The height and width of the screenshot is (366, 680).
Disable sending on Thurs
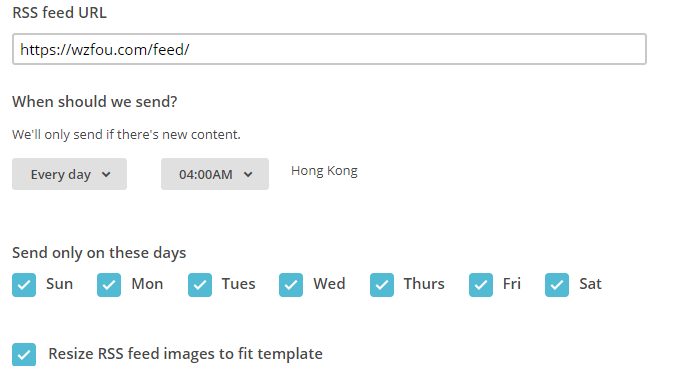coord(382,285)
